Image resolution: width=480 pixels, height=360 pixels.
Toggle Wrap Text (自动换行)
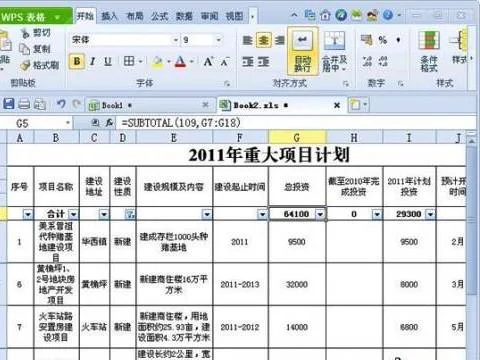[x=302, y=52]
